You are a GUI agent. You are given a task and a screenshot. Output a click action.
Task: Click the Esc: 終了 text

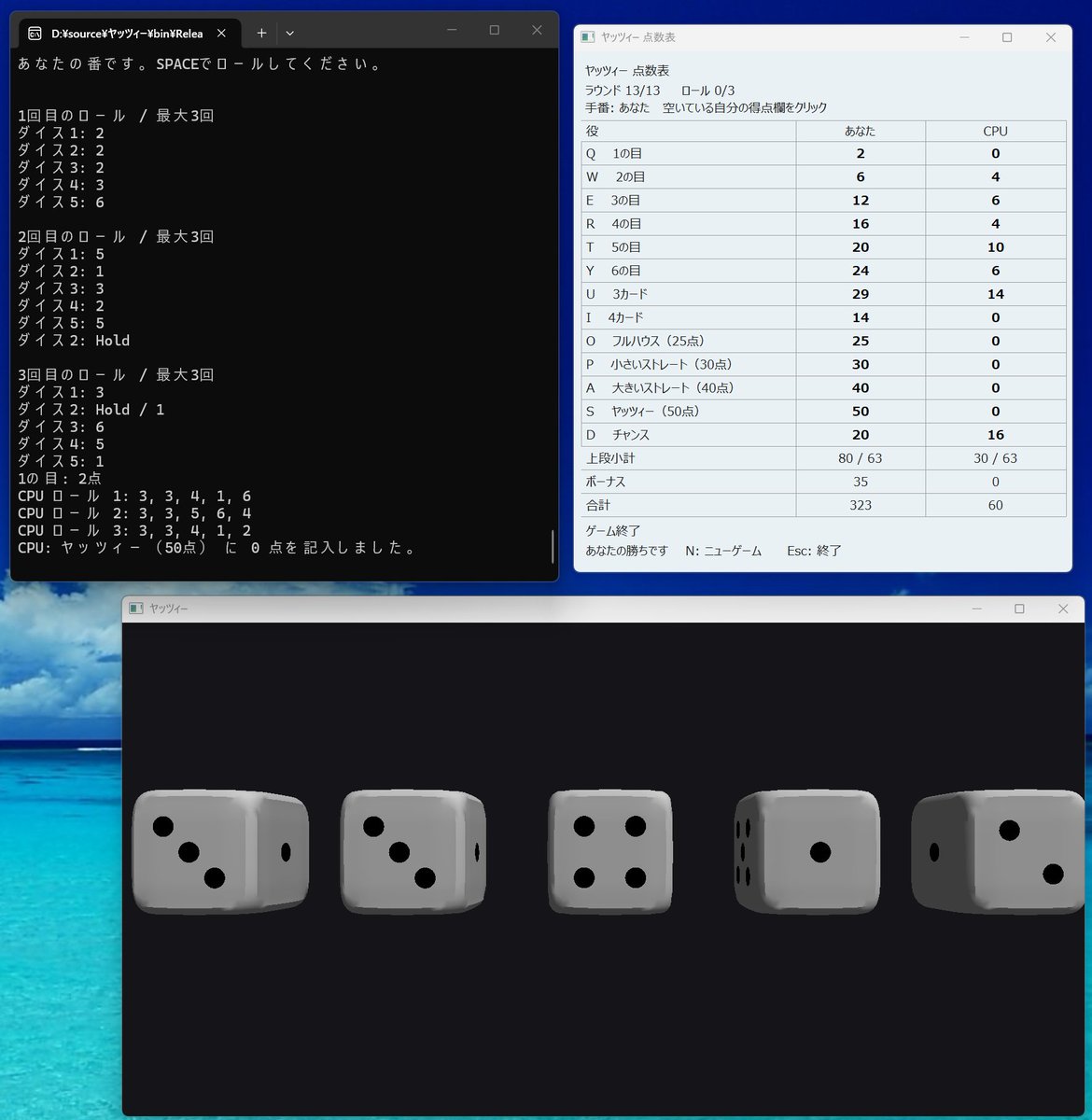[814, 551]
